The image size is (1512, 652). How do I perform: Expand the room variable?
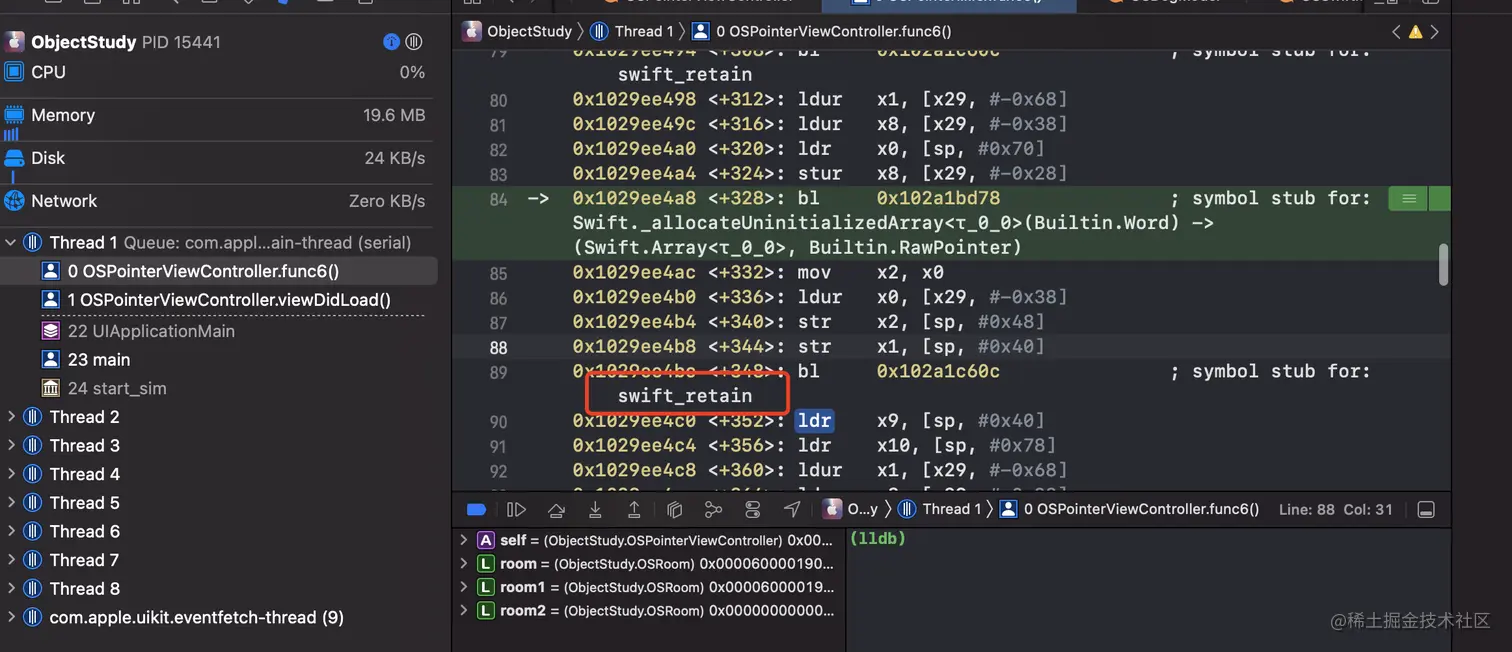click(x=463, y=563)
